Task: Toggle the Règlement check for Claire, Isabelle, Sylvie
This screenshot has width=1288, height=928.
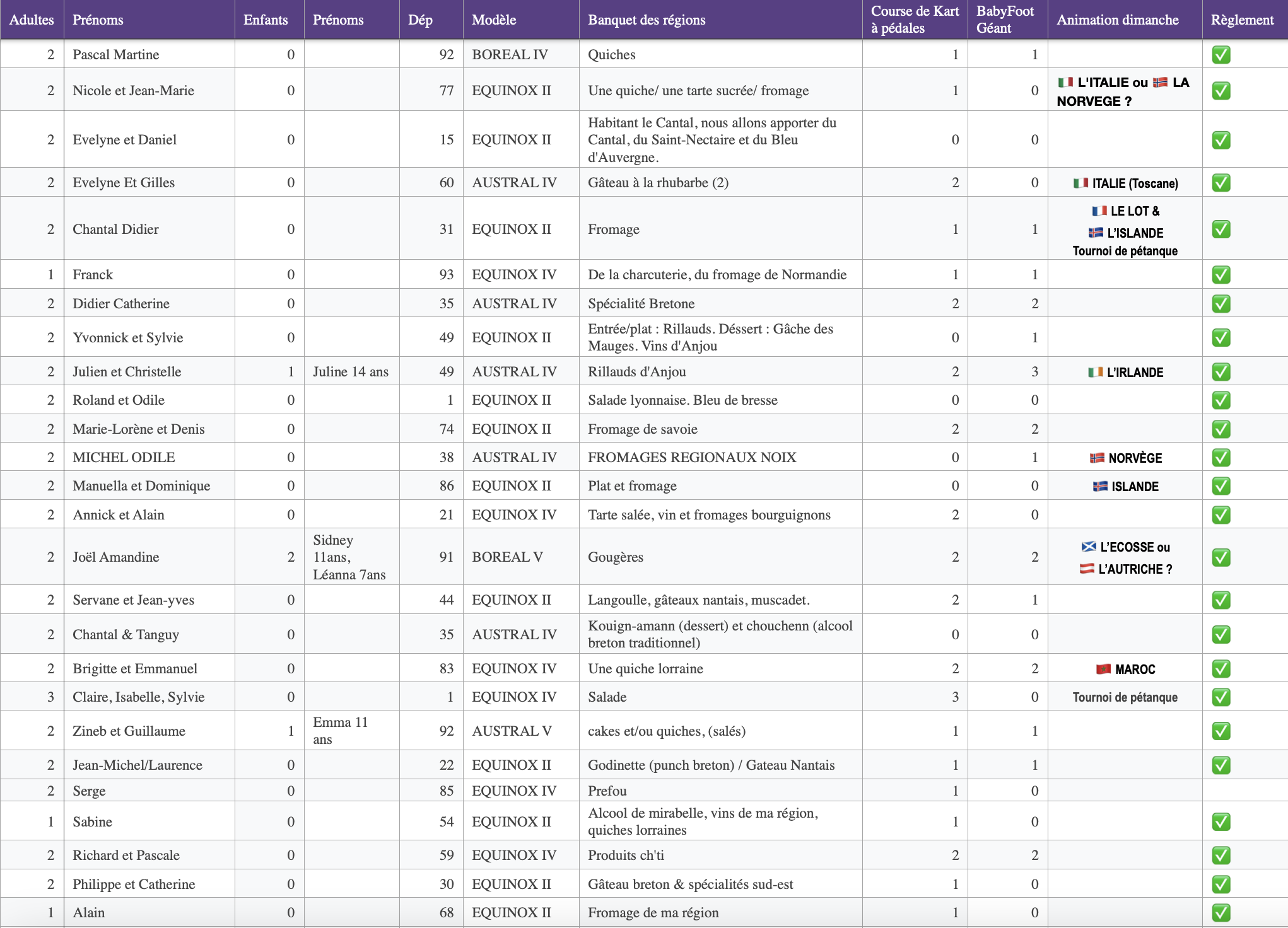Action: pyautogui.click(x=1221, y=697)
